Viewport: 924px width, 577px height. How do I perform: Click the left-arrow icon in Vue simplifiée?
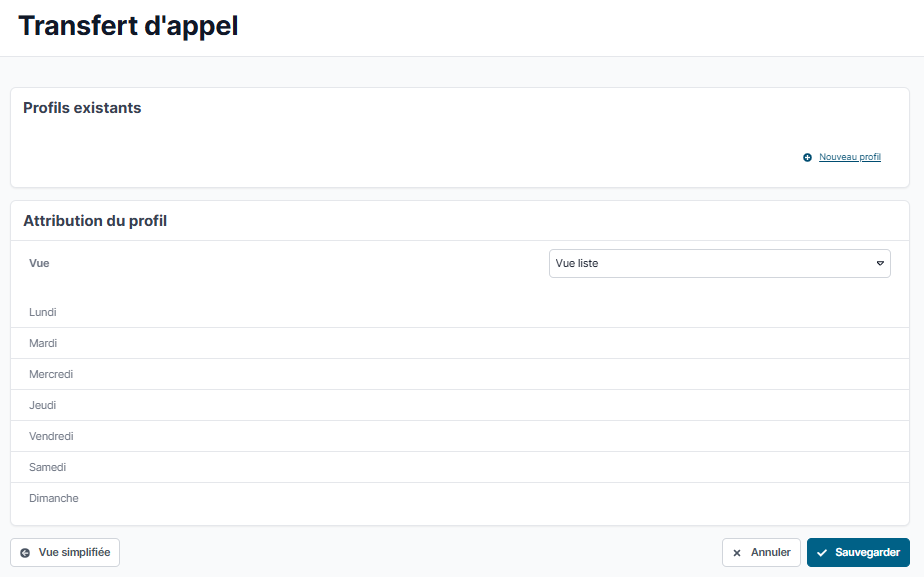tap(25, 552)
